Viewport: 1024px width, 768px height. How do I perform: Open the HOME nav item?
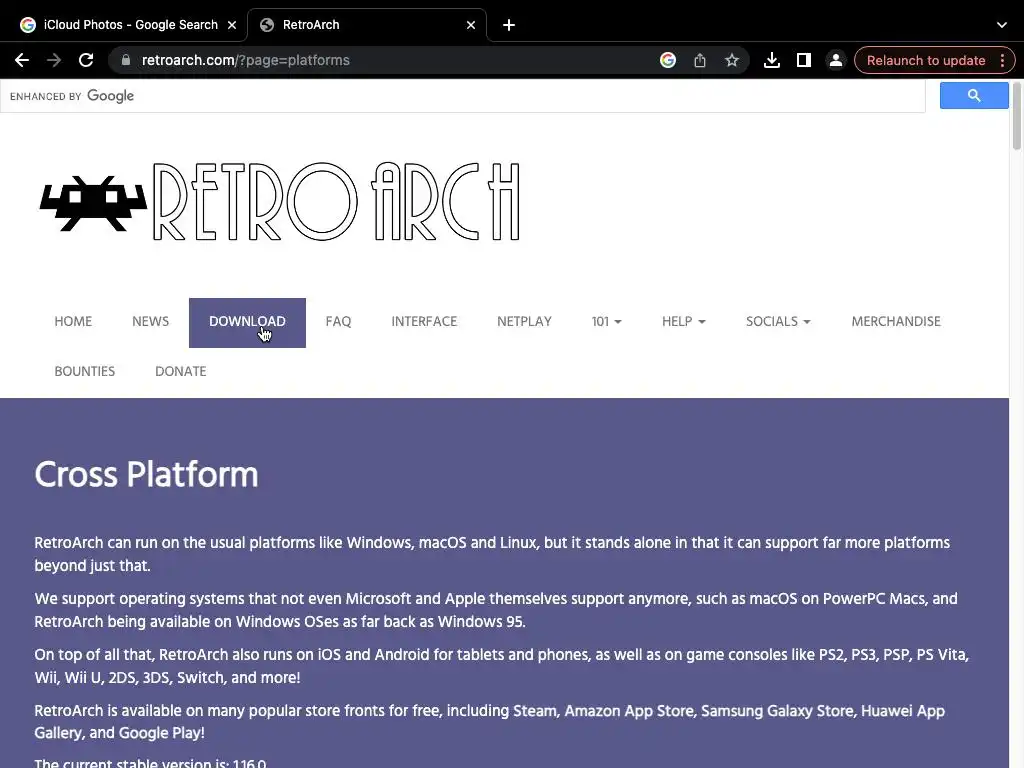[73, 321]
